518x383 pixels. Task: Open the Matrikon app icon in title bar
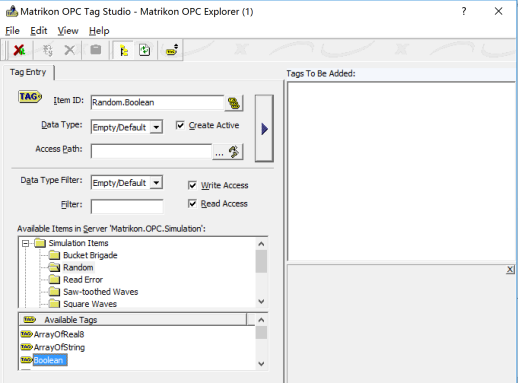point(12,11)
